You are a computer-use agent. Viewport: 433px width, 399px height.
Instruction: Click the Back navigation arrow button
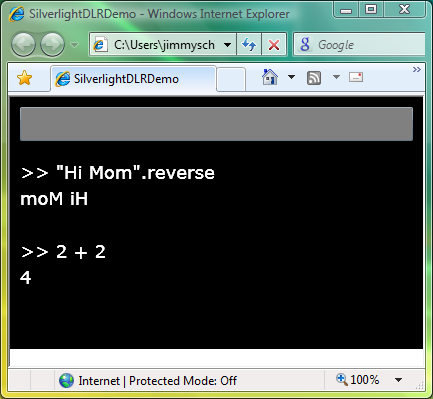click(23, 44)
